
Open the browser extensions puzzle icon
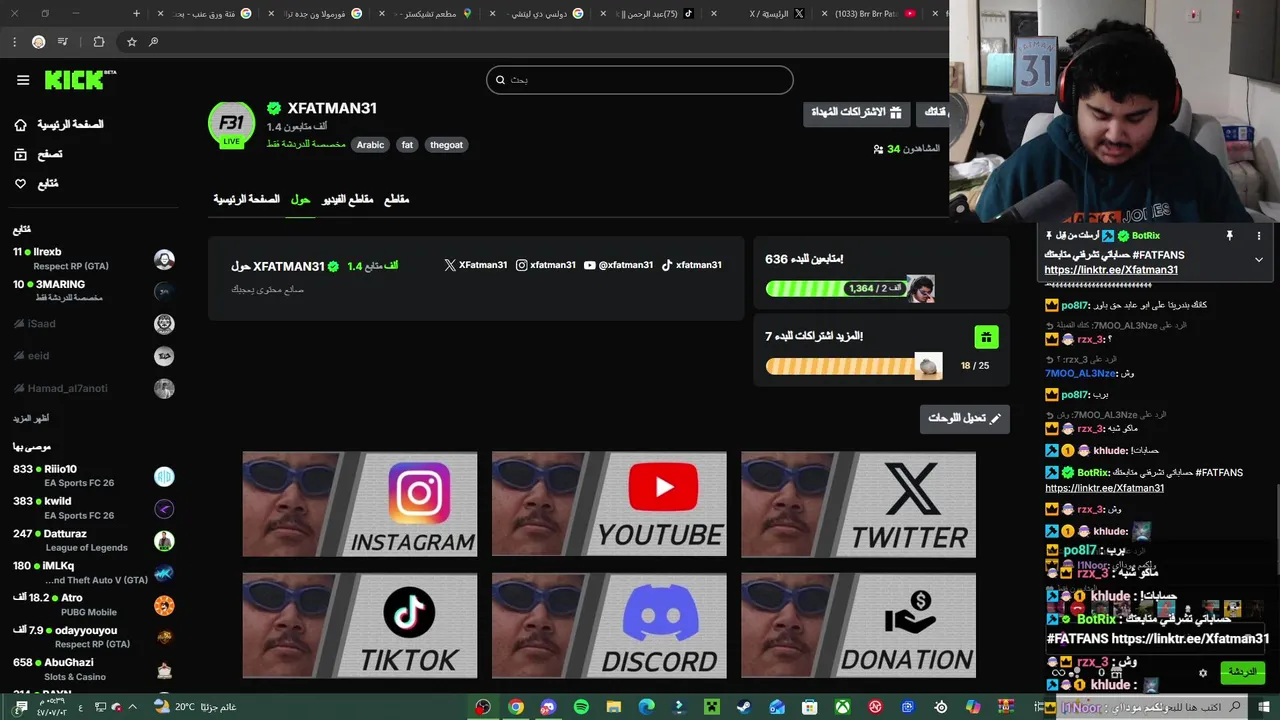tap(98, 42)
